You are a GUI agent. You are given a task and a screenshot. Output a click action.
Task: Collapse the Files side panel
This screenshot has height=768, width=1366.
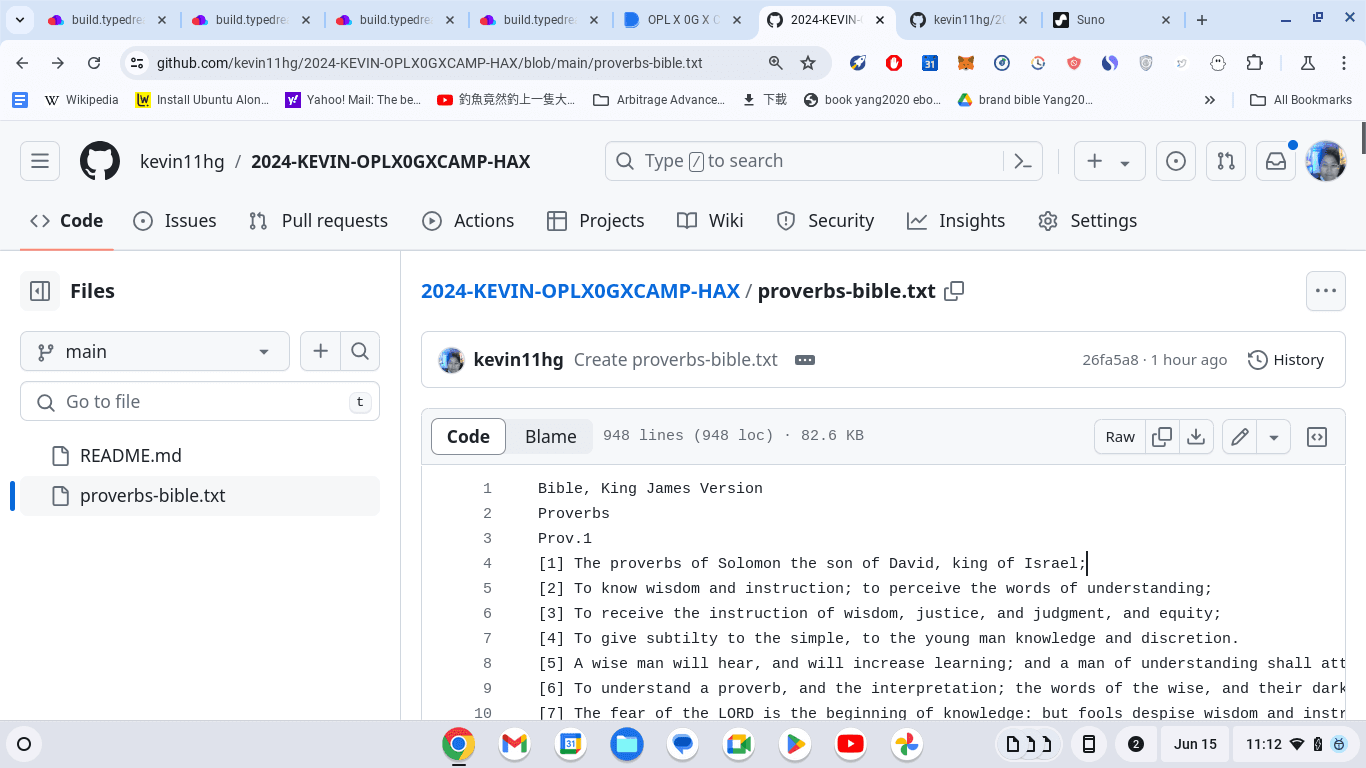pos(40,291)
